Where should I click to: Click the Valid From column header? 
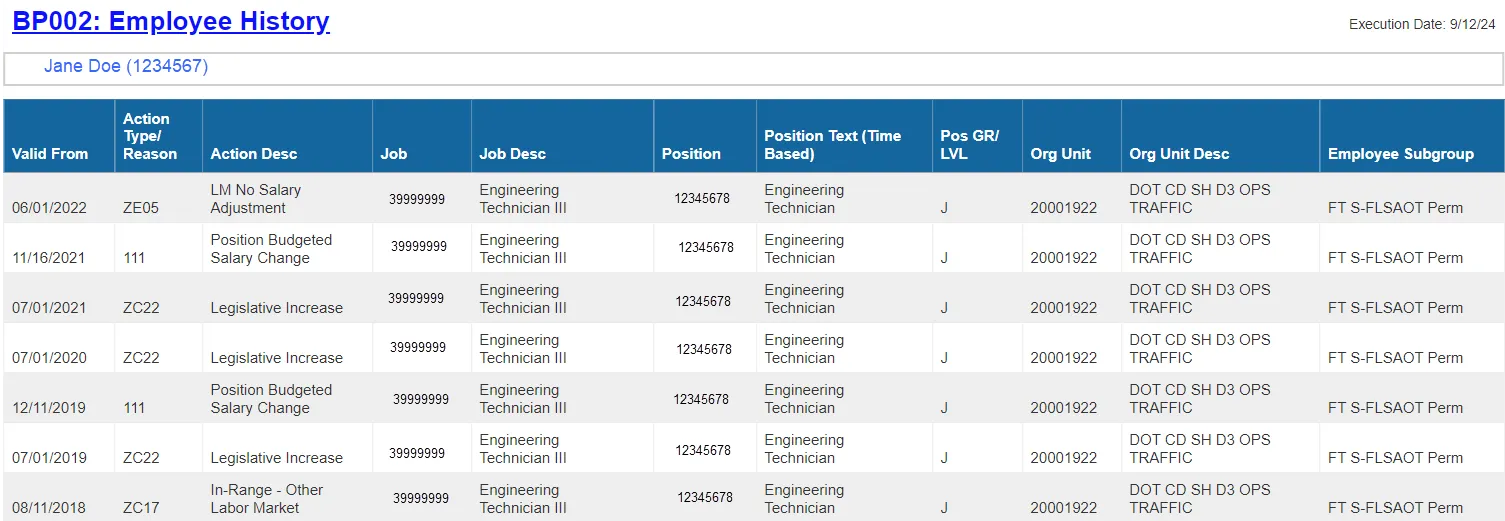tap(50, 154)
